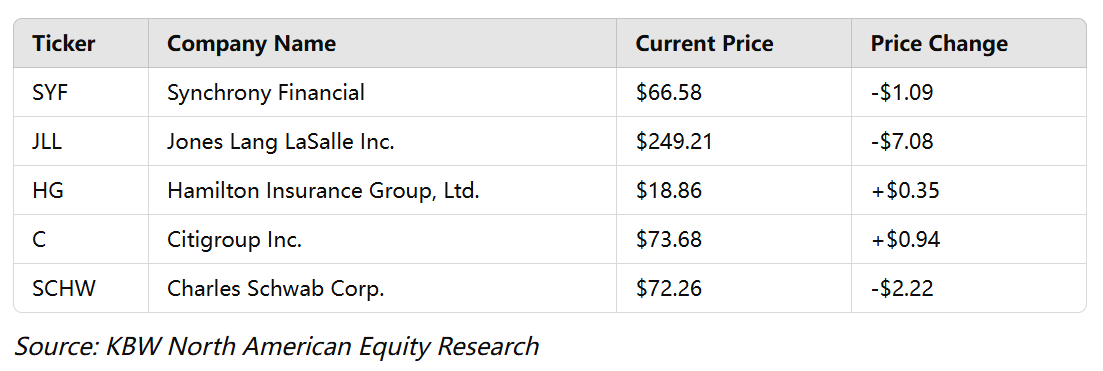
Task: Select the +$0.94 price change cell
Action: pyautogui.click(x=969, y=239)
